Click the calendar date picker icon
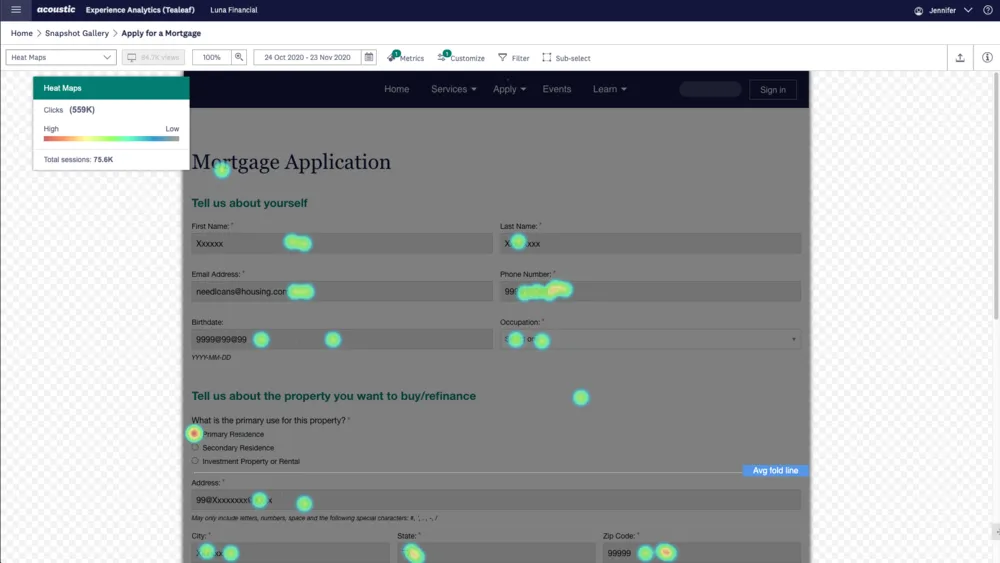 click(x=369, y=58)
